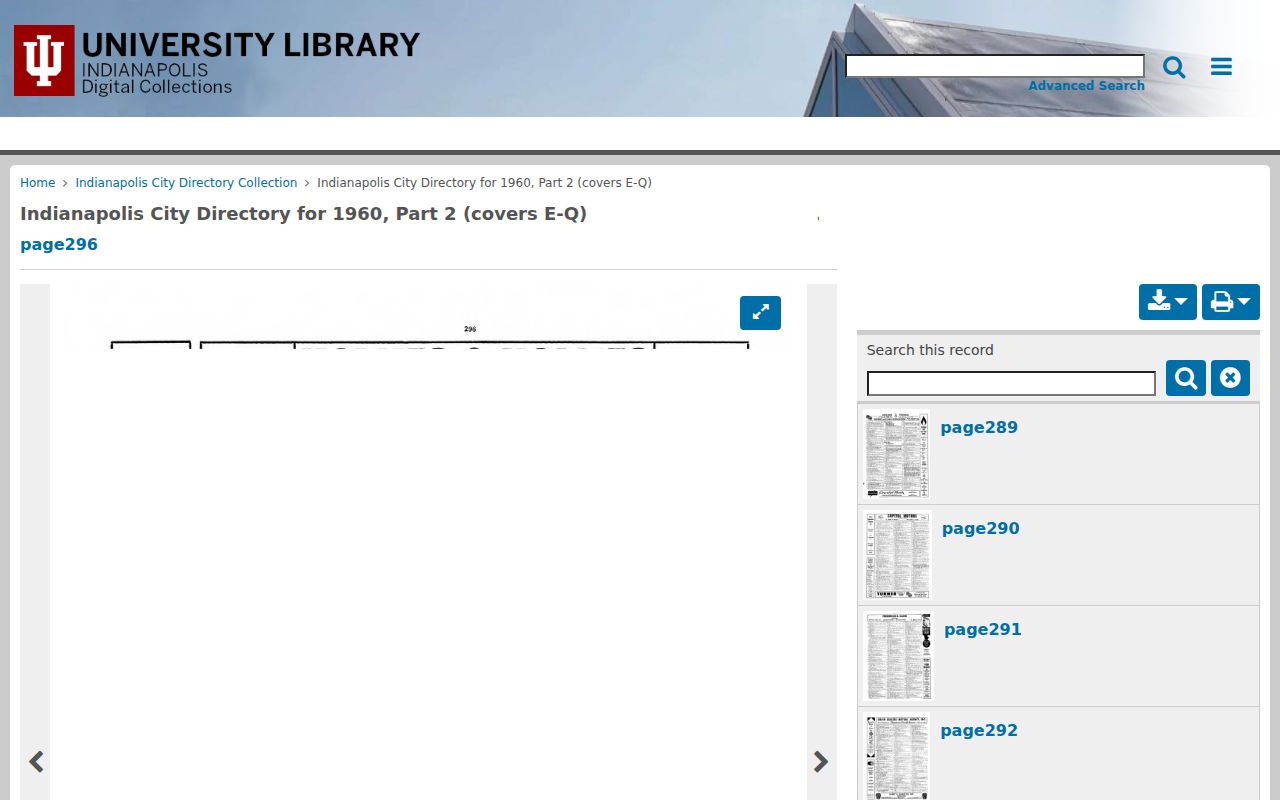Expand the document viewer to fullscreen
Image resolution: width=1280 pixels, height=800 pixels.
click(760, 313)
